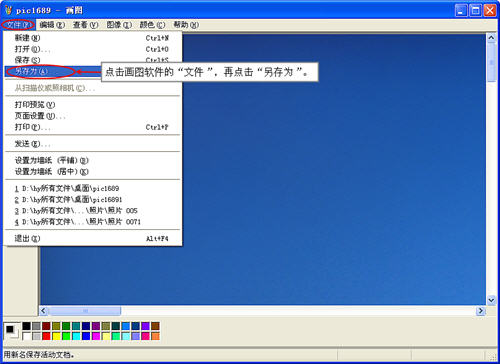The width and height of the screenshot is (500, 364).
Task: Click the horizontal scrollbar thumb
Action: 85,311
